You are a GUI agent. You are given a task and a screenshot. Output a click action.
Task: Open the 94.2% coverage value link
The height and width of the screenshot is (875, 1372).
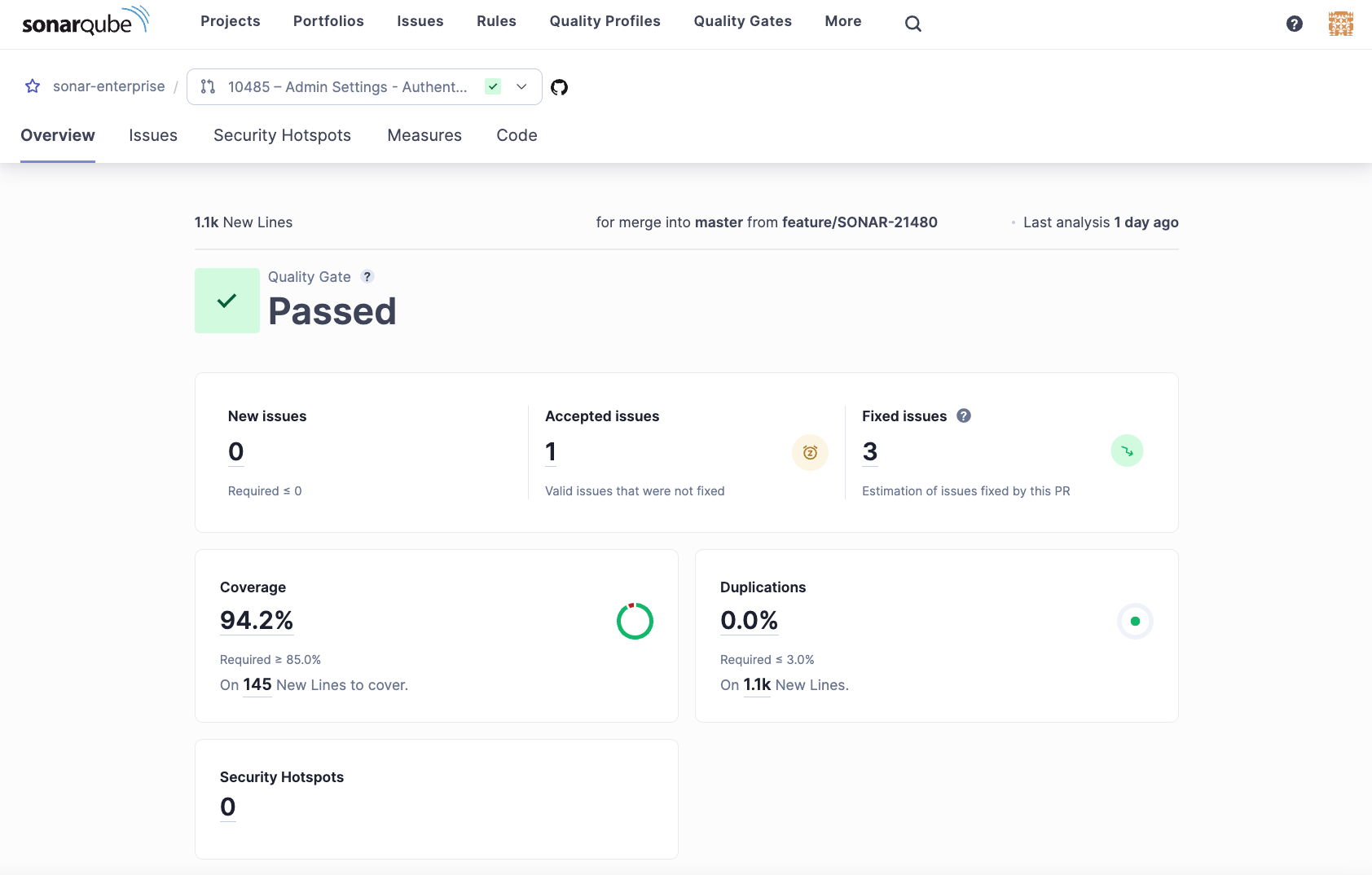(x=257, y=620)
